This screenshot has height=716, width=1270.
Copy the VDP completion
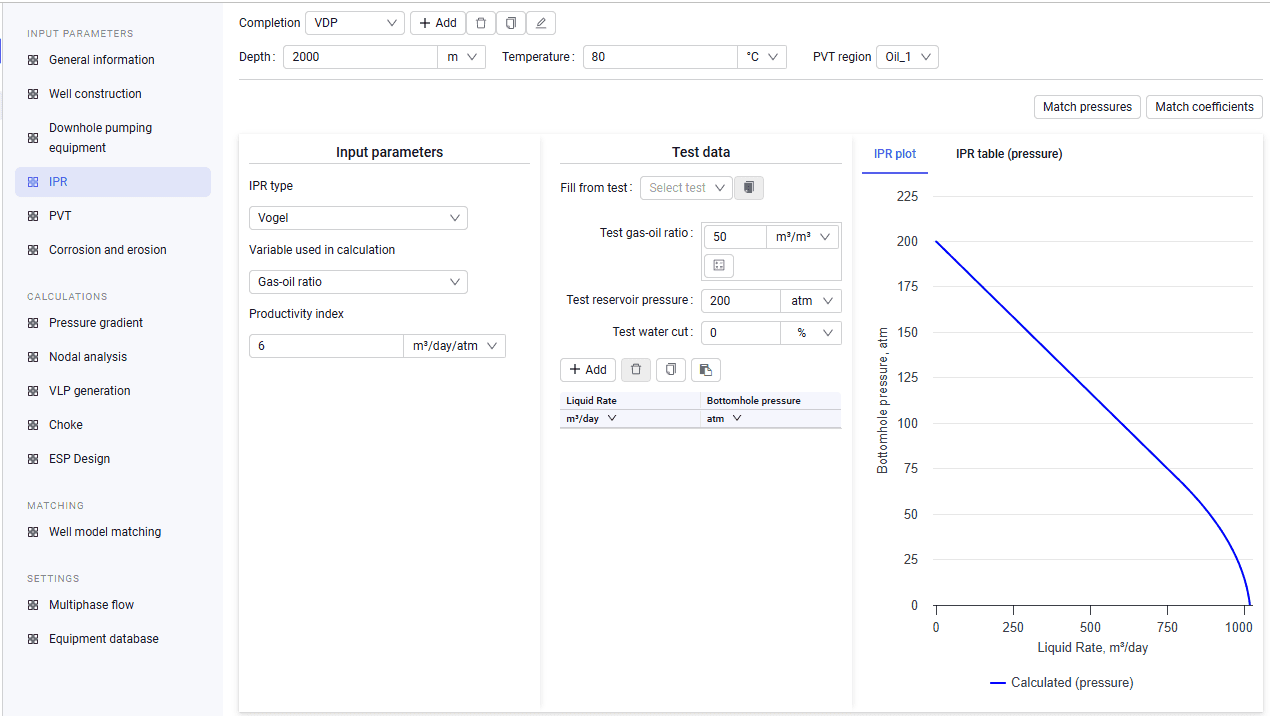click(511, 23)
